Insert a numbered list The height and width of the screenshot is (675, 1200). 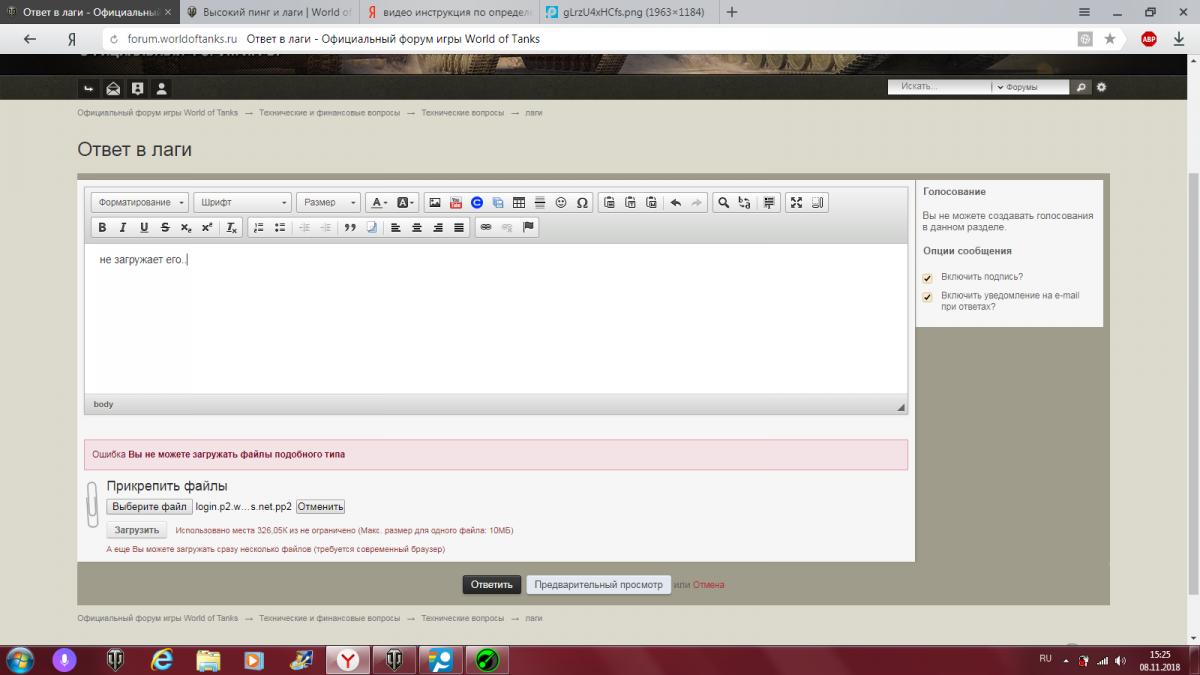coord(259,227)
